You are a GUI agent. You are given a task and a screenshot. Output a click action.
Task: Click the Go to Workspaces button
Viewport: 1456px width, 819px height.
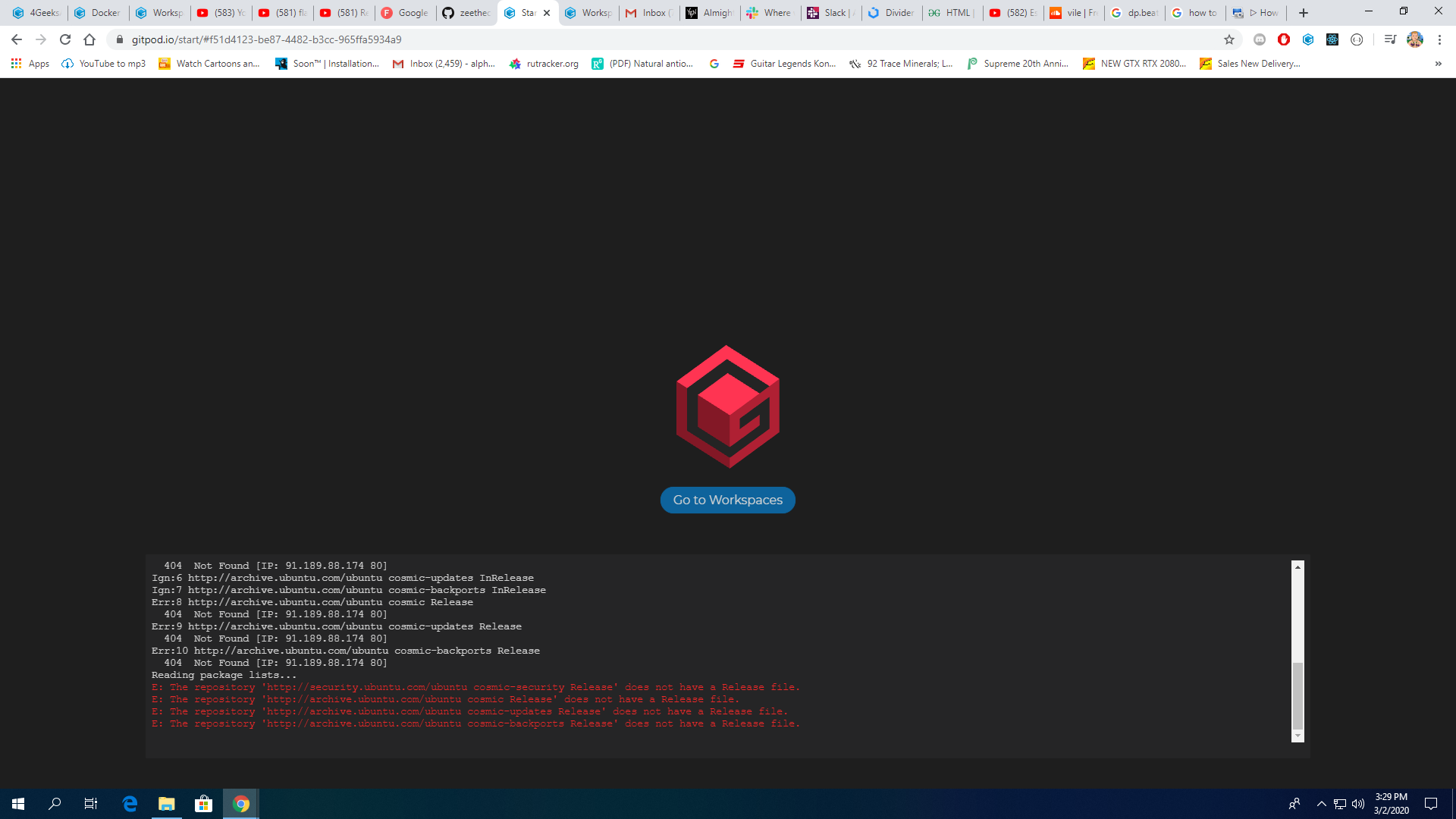(727, 500)
